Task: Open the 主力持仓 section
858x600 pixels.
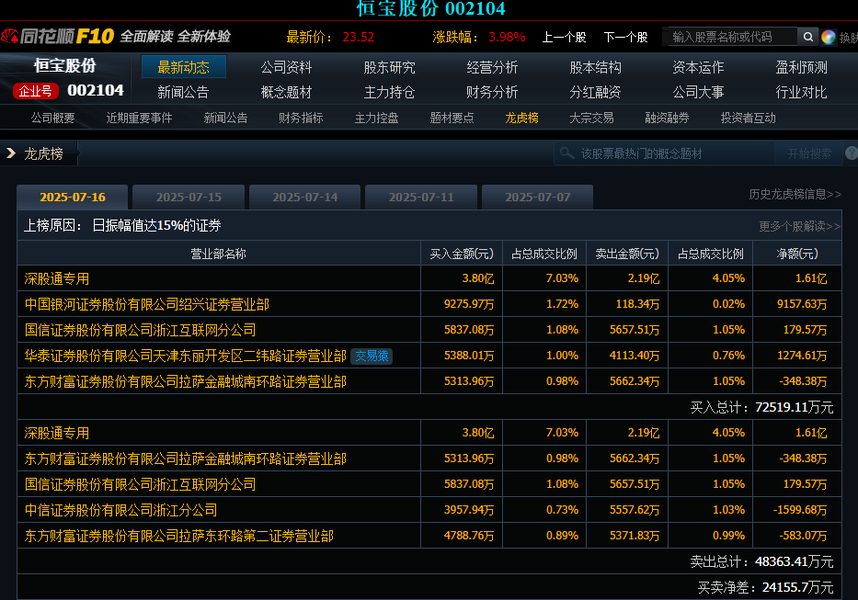Action: (390, 92)
